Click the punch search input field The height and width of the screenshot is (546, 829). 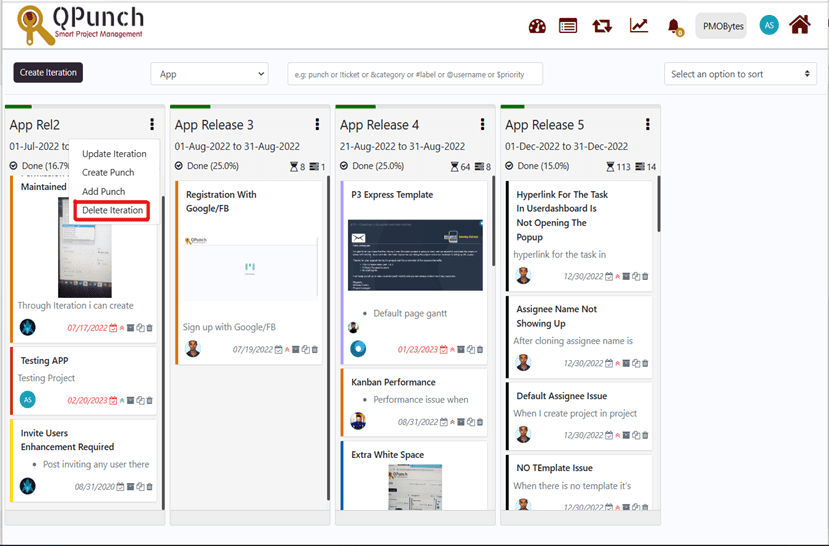pyautogui.click(x=415, y=74)
